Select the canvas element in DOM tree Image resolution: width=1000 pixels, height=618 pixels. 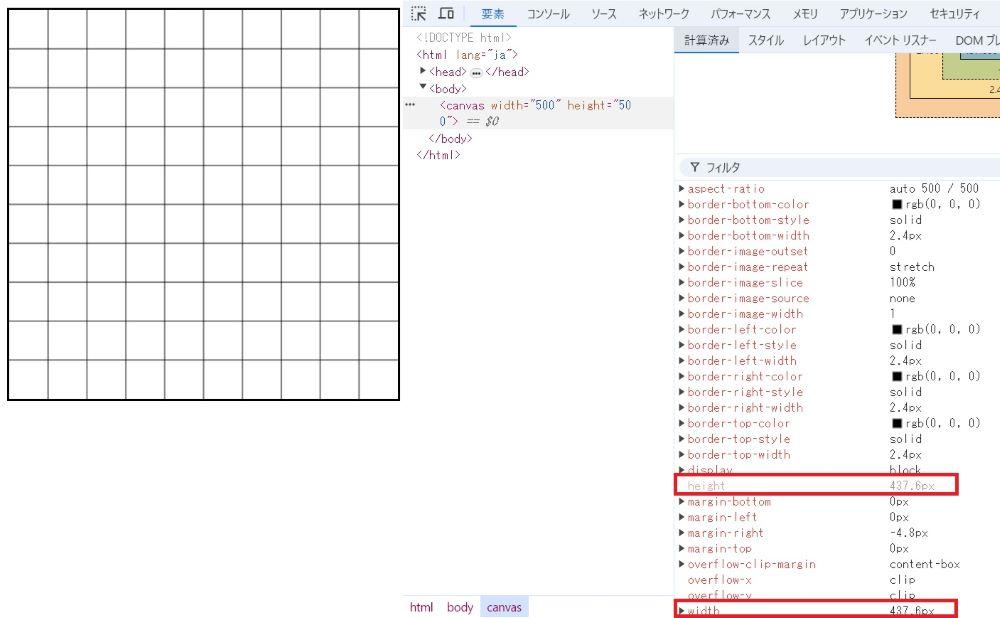click(x=538, y=113)
